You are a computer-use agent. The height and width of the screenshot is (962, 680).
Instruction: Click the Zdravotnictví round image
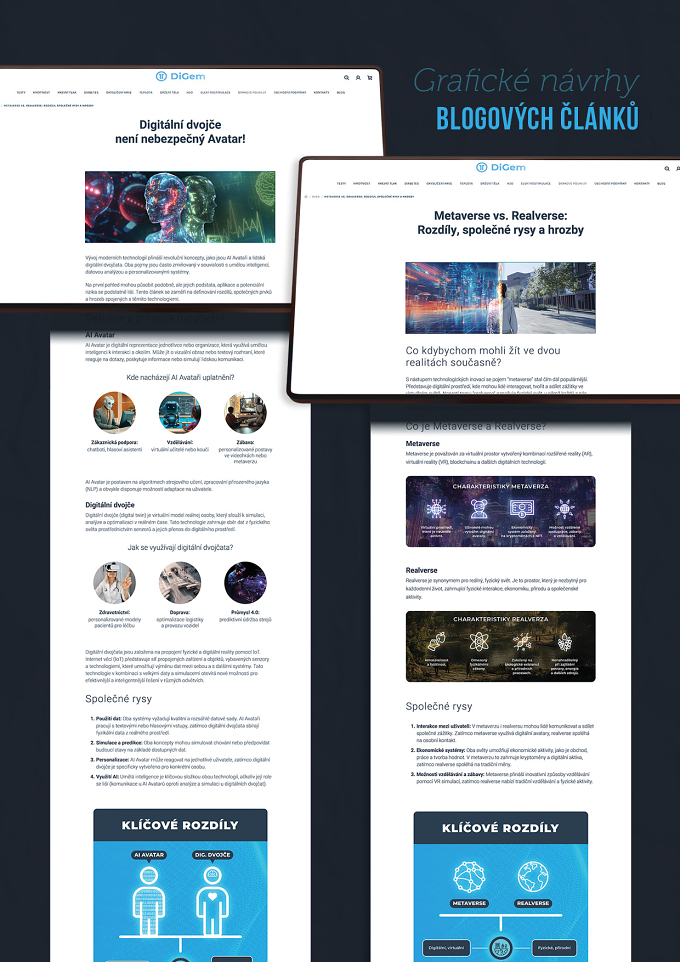pos(114,583)
